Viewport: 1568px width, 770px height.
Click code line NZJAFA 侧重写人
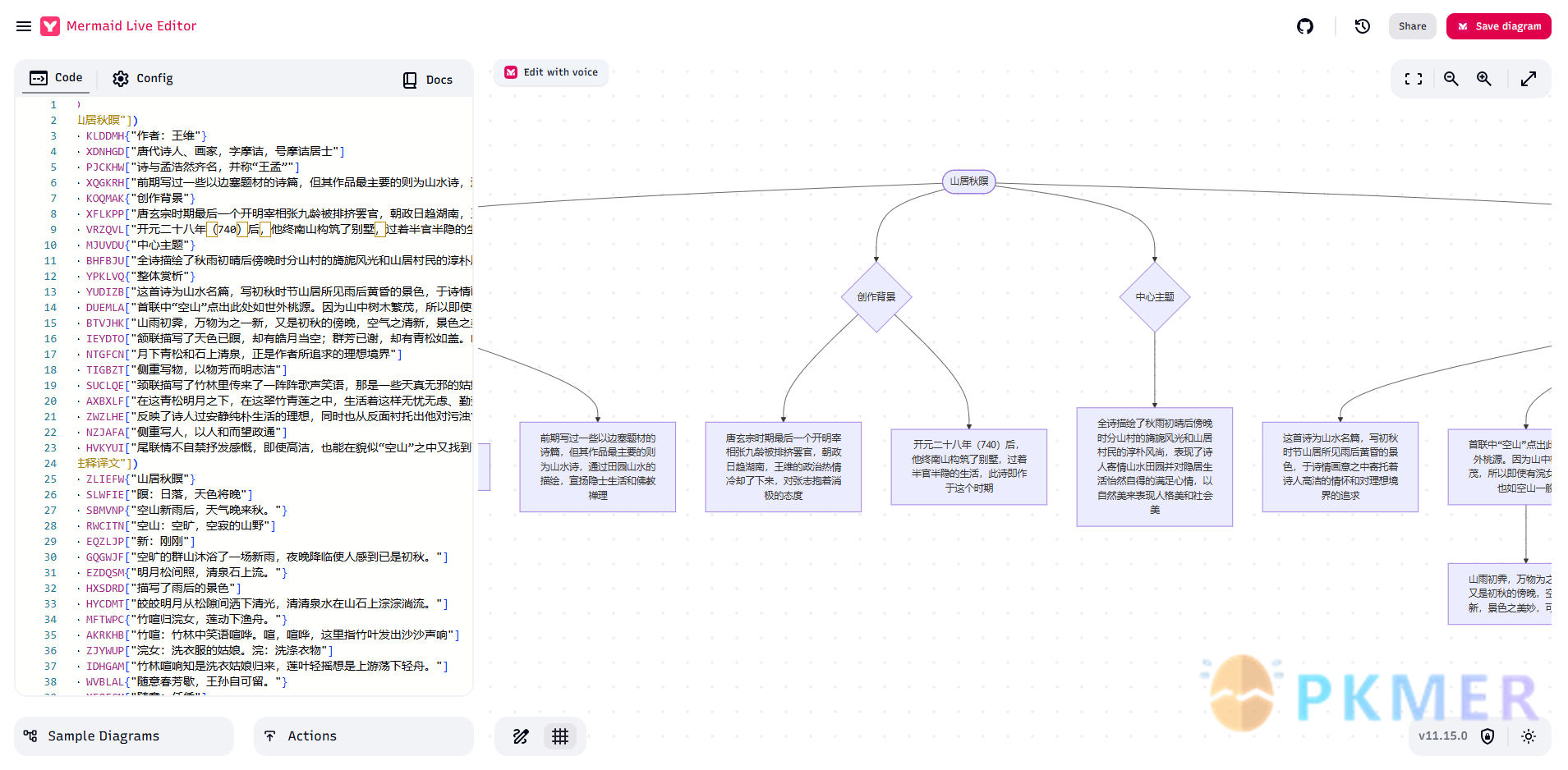186,433
